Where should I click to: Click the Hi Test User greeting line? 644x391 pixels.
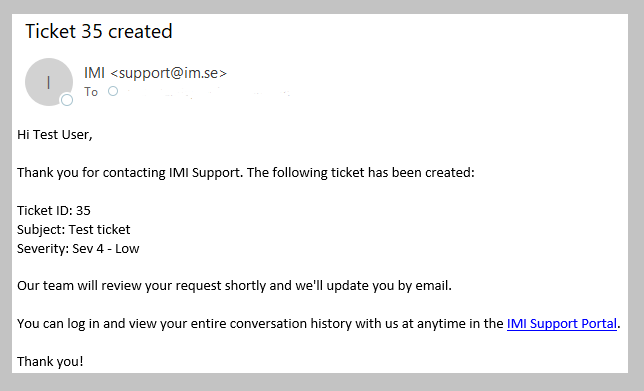pos(55,135)
